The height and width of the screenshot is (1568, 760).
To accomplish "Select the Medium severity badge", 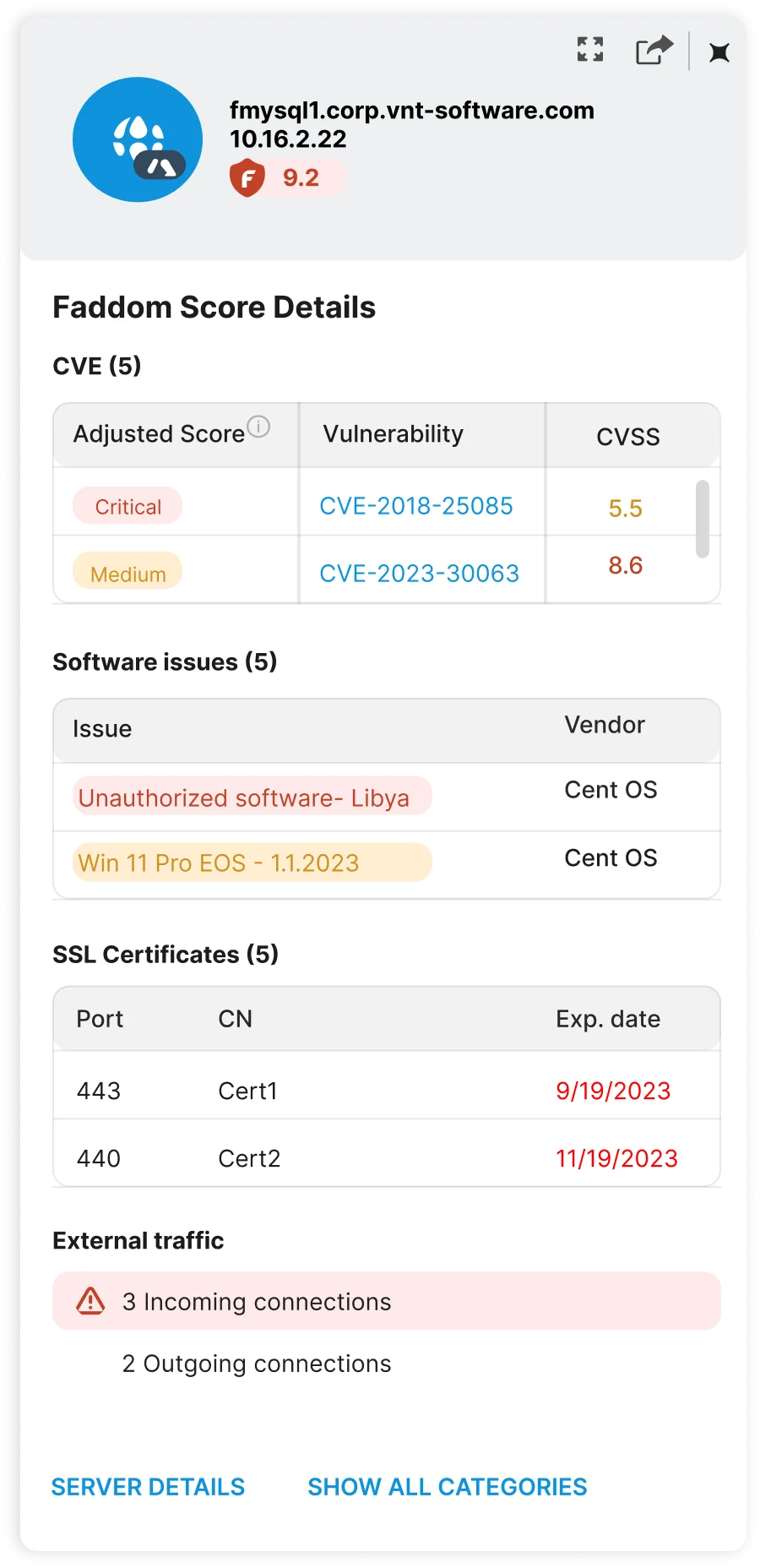I will point(128,571).
